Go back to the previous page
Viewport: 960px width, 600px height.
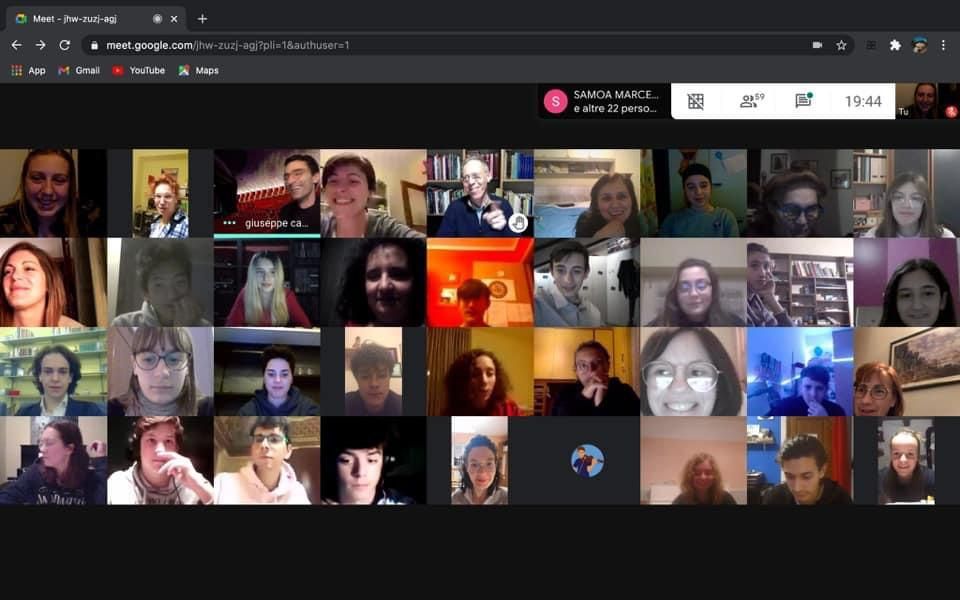coord(16,45)
